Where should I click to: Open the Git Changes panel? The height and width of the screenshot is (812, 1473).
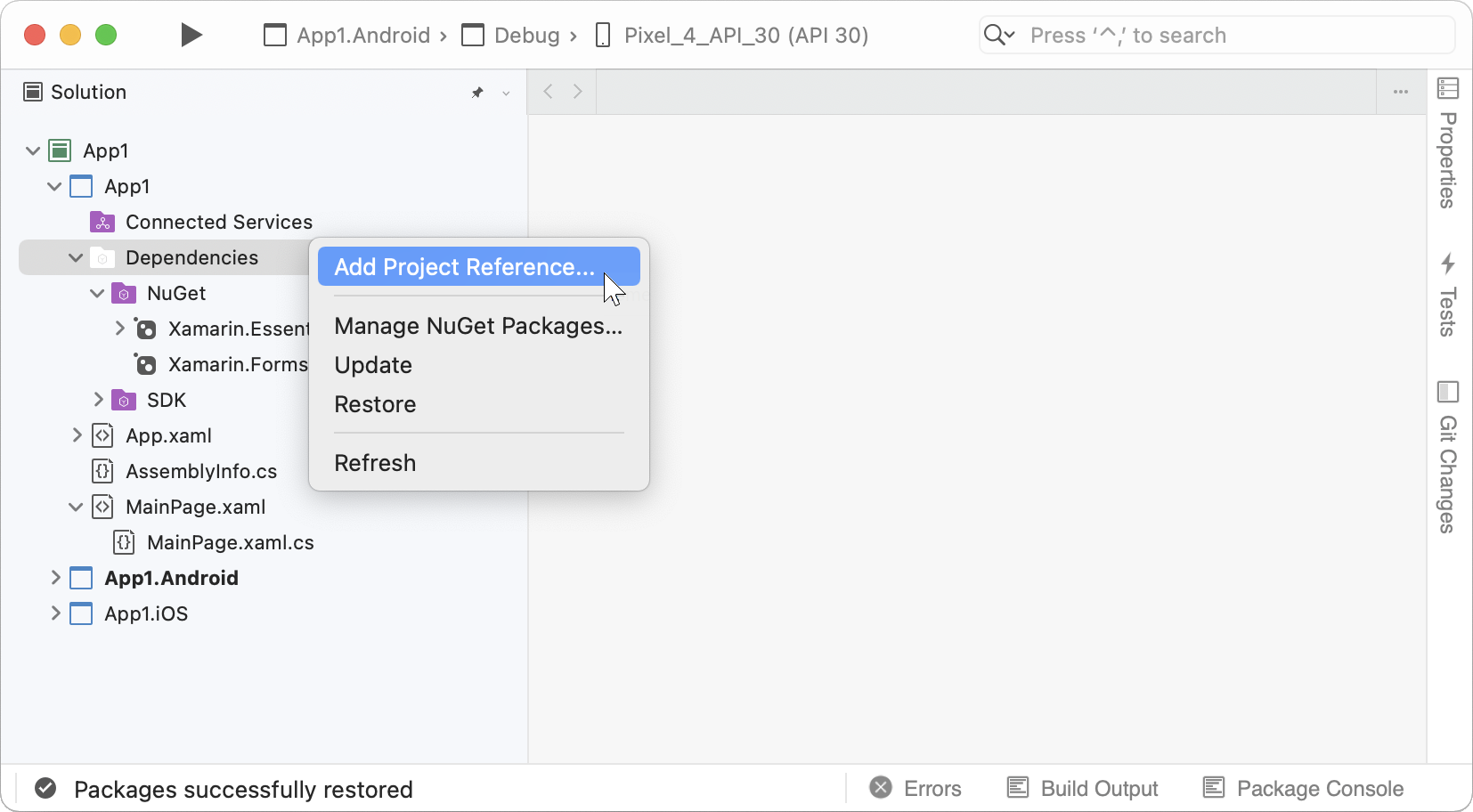1448,457
